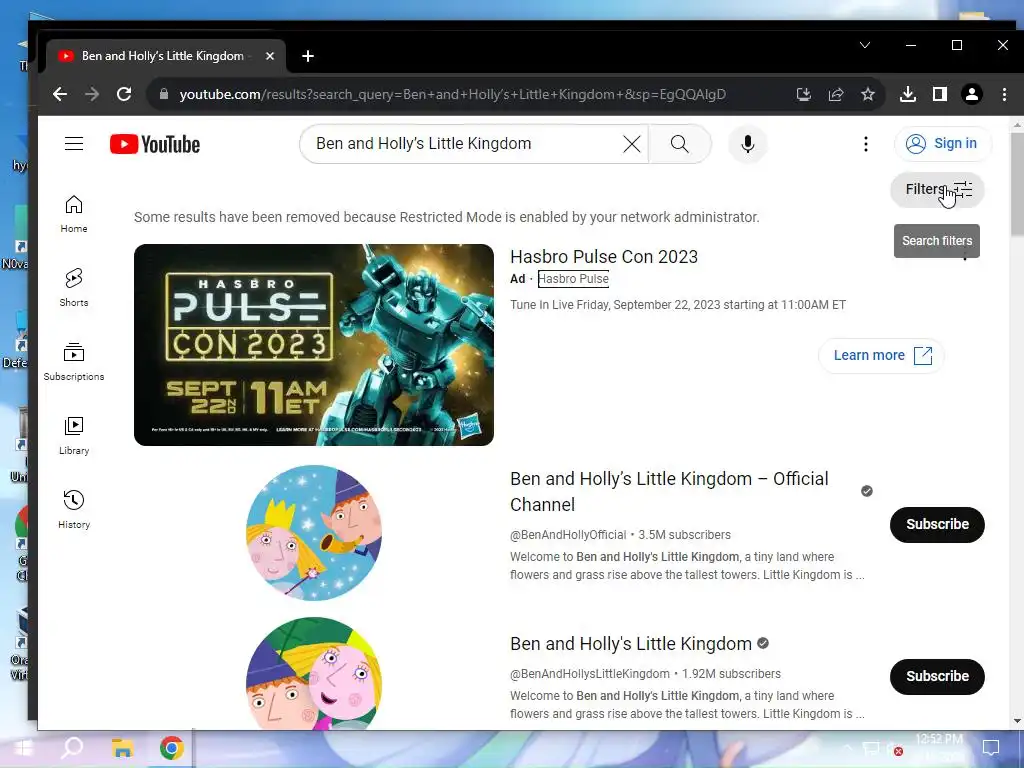Image resolution: width=1024 pixels, height=768 pixels.
Task: Open Ben and Holly Official Channel avatar
Action: 313,533
